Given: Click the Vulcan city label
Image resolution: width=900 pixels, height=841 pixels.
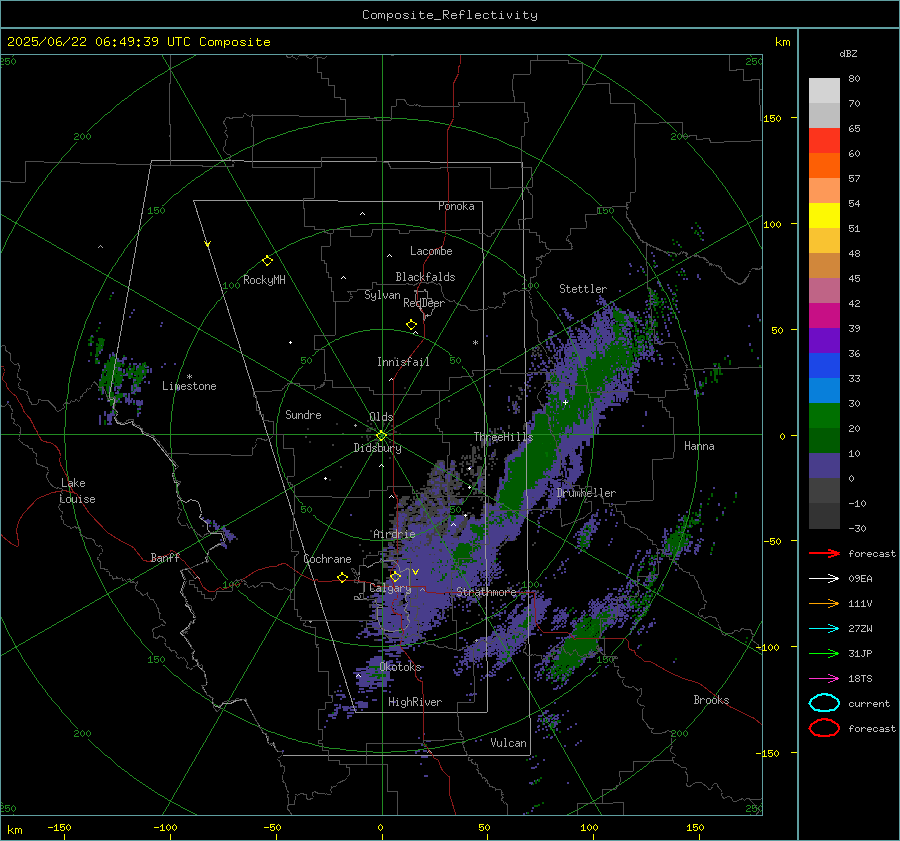Looking at the screenshot, I should pyautogui.click(x=508, y=743).
